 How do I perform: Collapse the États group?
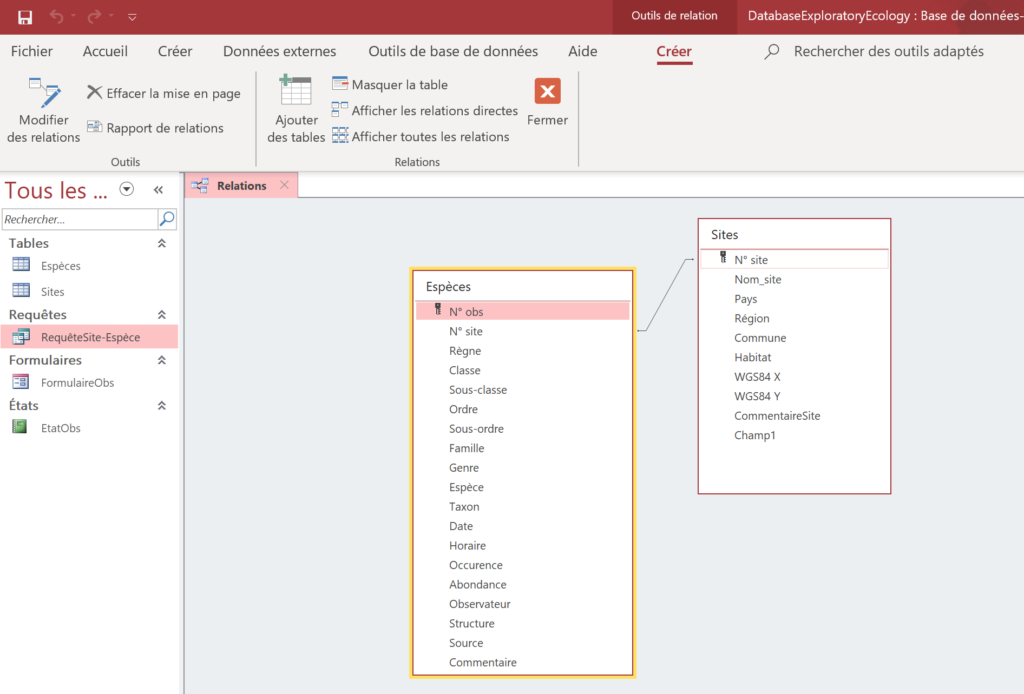pyautogui.click(x=162, y=405)
